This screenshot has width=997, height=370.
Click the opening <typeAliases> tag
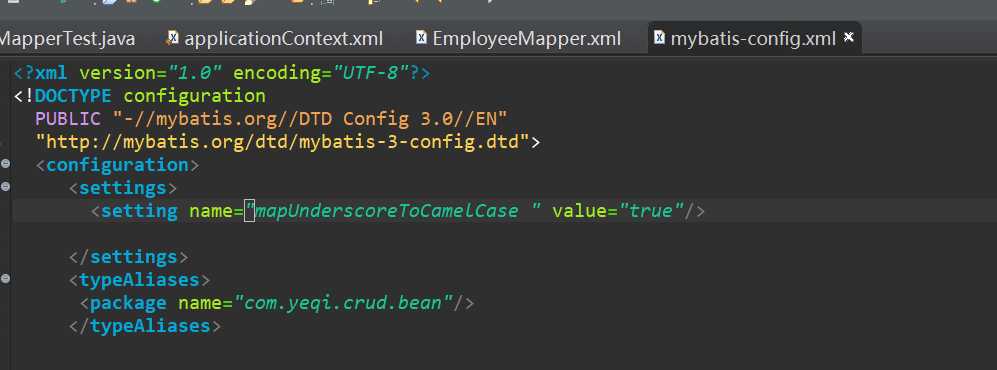[139, 280]
